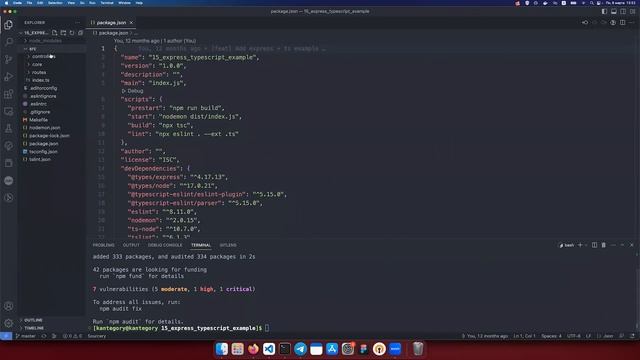
Task: Open Finder from the Dock
Action: click(x=222, y=349)
